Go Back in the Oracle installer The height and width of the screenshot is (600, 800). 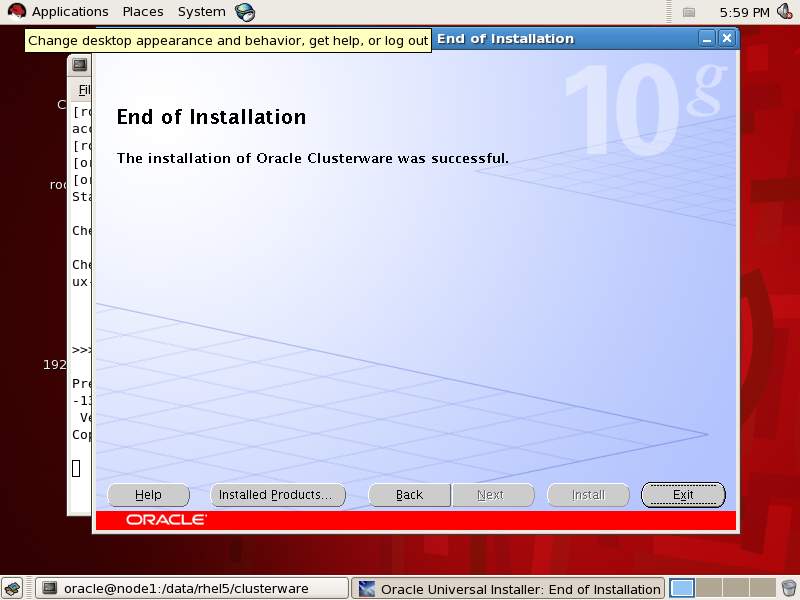pyautogui.click(x=409, y=495)
